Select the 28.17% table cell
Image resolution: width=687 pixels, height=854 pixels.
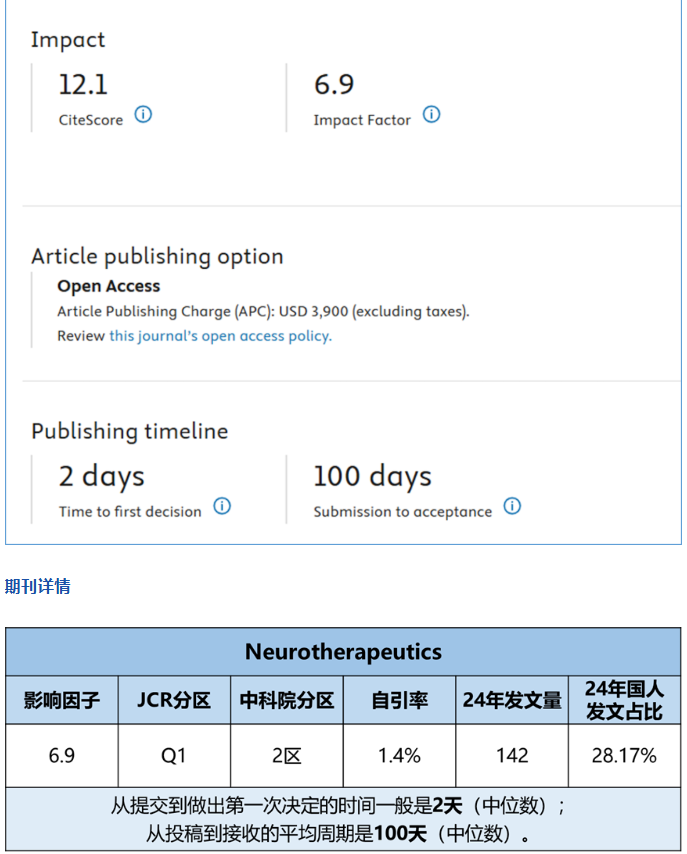coord(624,756)
